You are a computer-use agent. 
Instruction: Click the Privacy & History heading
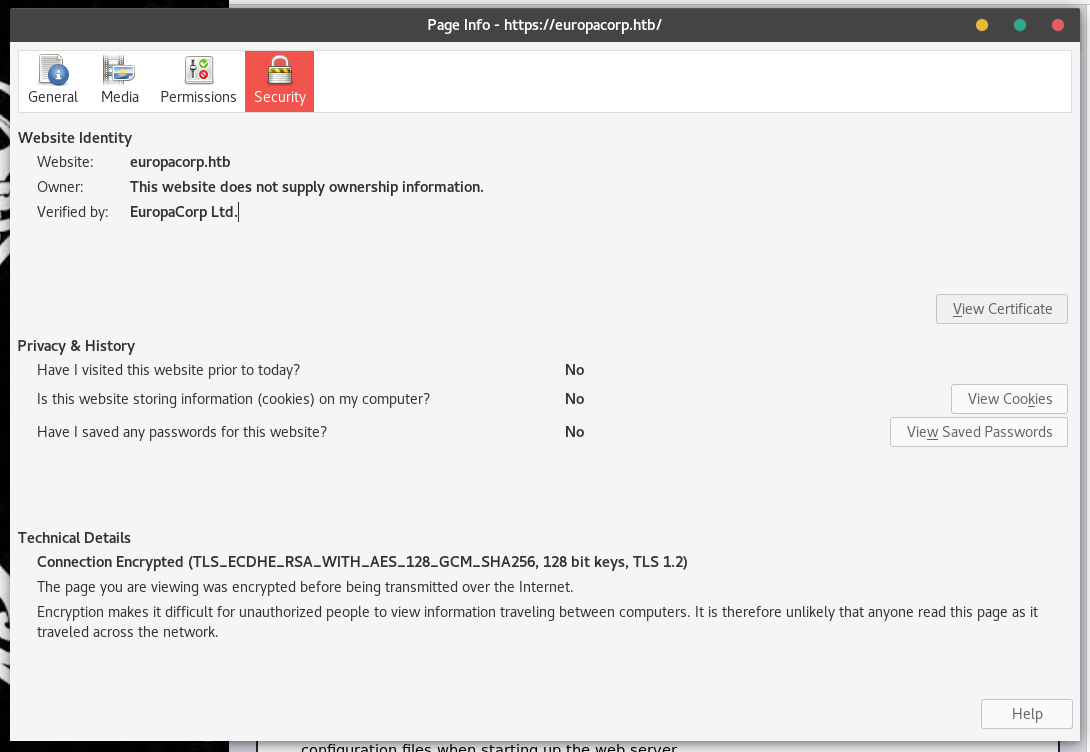click(76, 346)
